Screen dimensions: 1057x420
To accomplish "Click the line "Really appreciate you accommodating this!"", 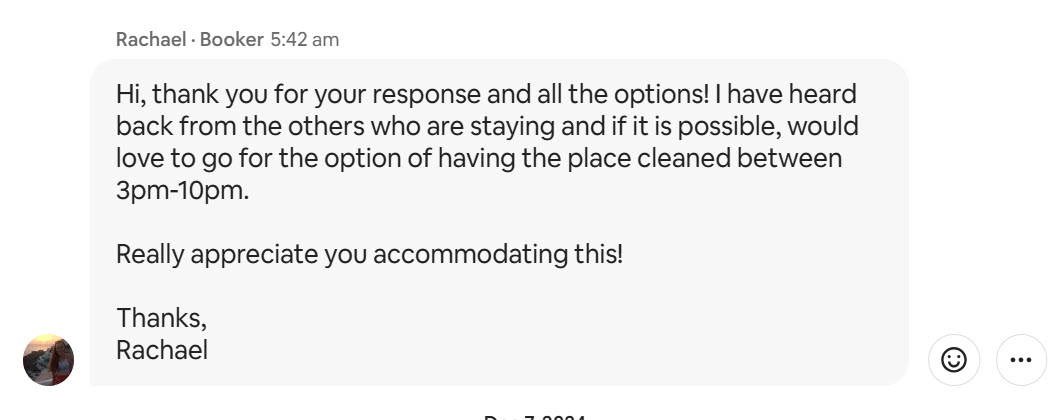I will pos(369,254).
